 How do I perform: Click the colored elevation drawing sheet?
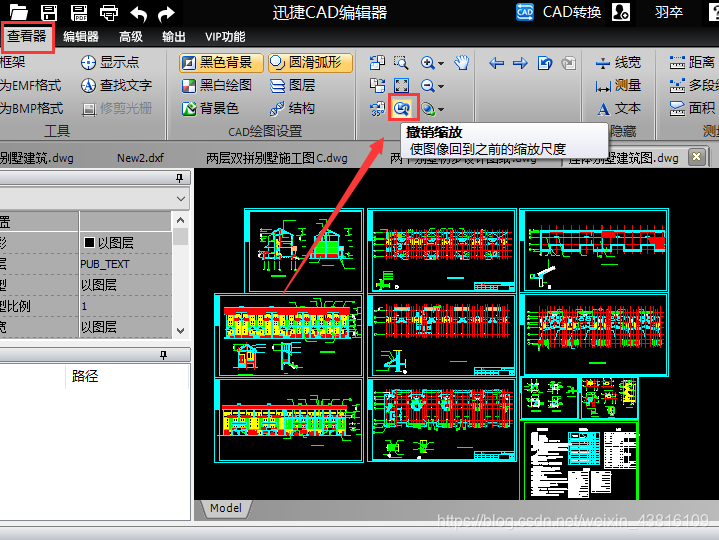289,336
